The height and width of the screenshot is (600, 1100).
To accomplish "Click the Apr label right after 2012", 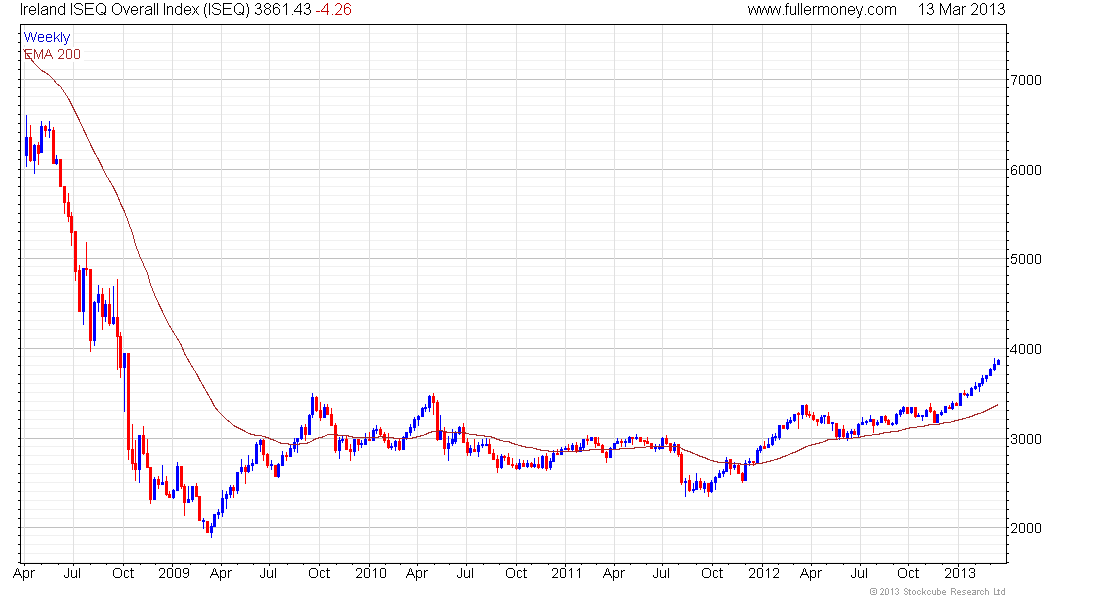I will click(811, 574).
